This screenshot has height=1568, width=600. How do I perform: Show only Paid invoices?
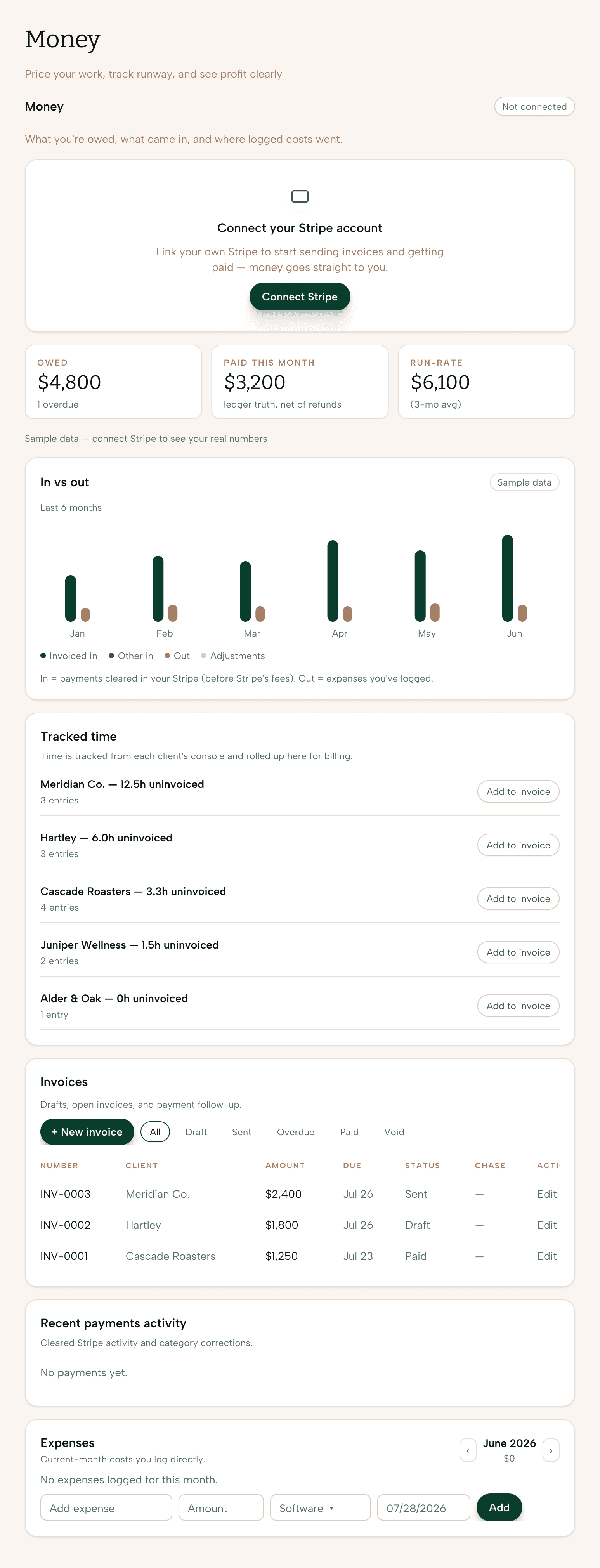point(349,1132)
